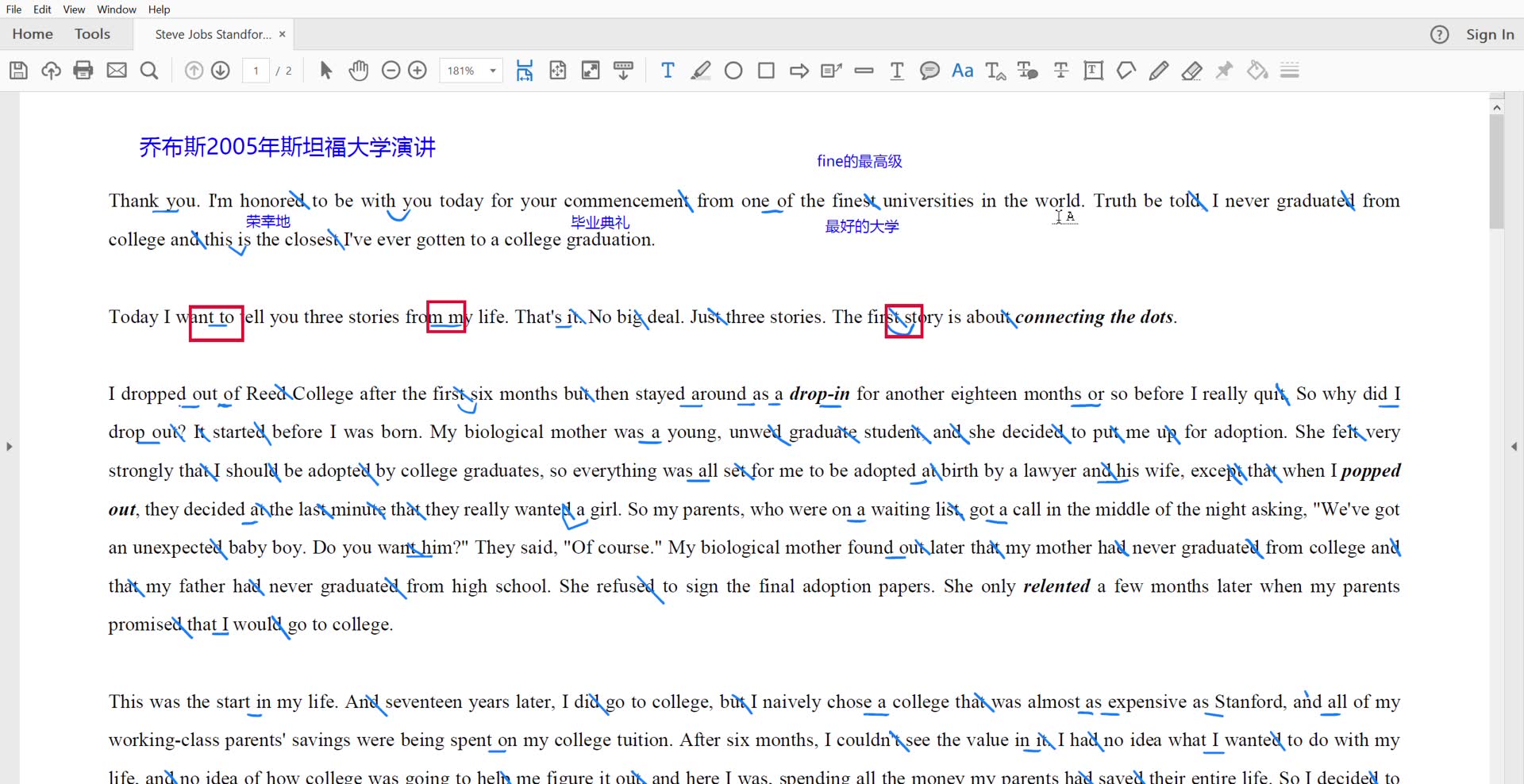
Task: Click the scrollbar up arrow
Action: pyautogui.click(x=1496, y=107)
